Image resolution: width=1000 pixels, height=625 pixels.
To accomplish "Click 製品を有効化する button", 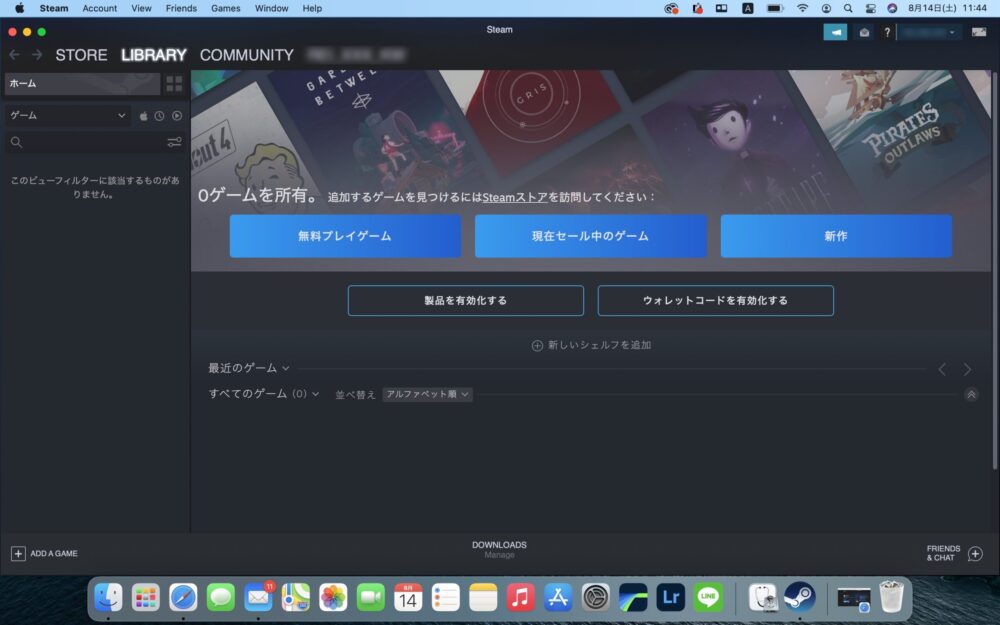I will click(466, 300).
